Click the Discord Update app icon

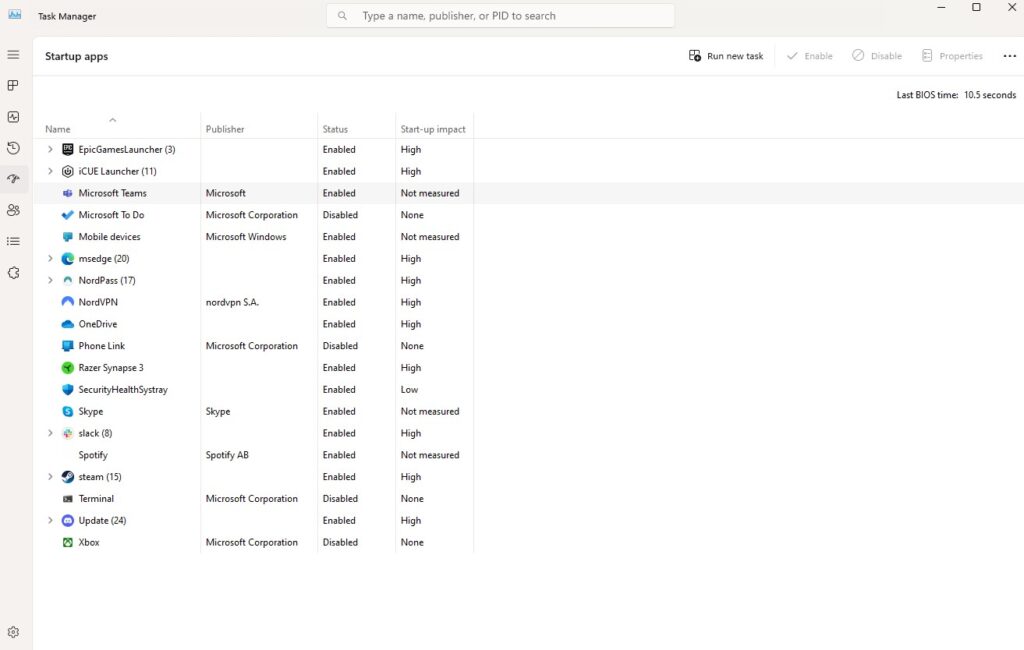click(67, 521)
